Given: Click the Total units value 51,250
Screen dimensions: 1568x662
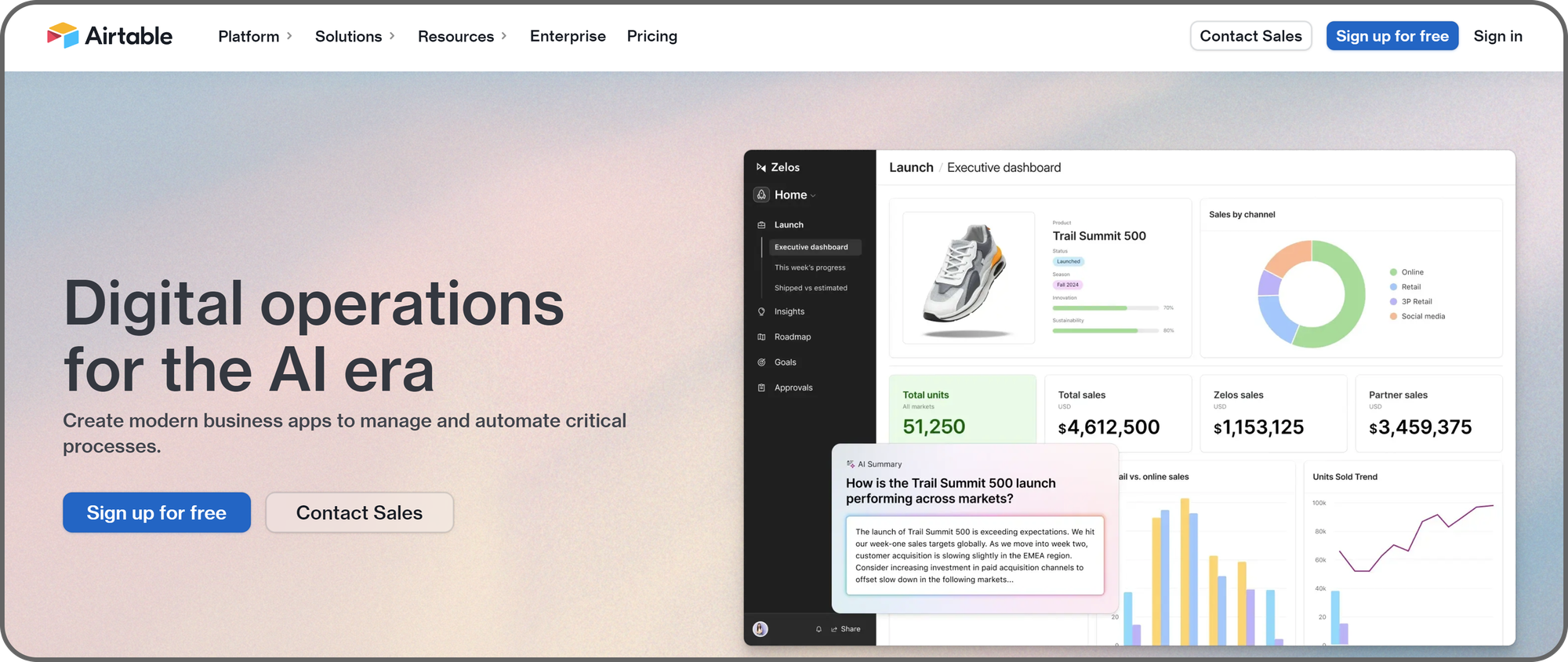Looking at the screenshot, I should tap(934, 427).
